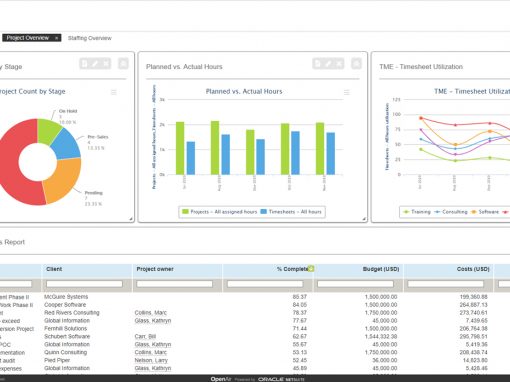Sort by the Budget (USD) column header
This screenshot has height=382, width=510.
click(381, 269)
